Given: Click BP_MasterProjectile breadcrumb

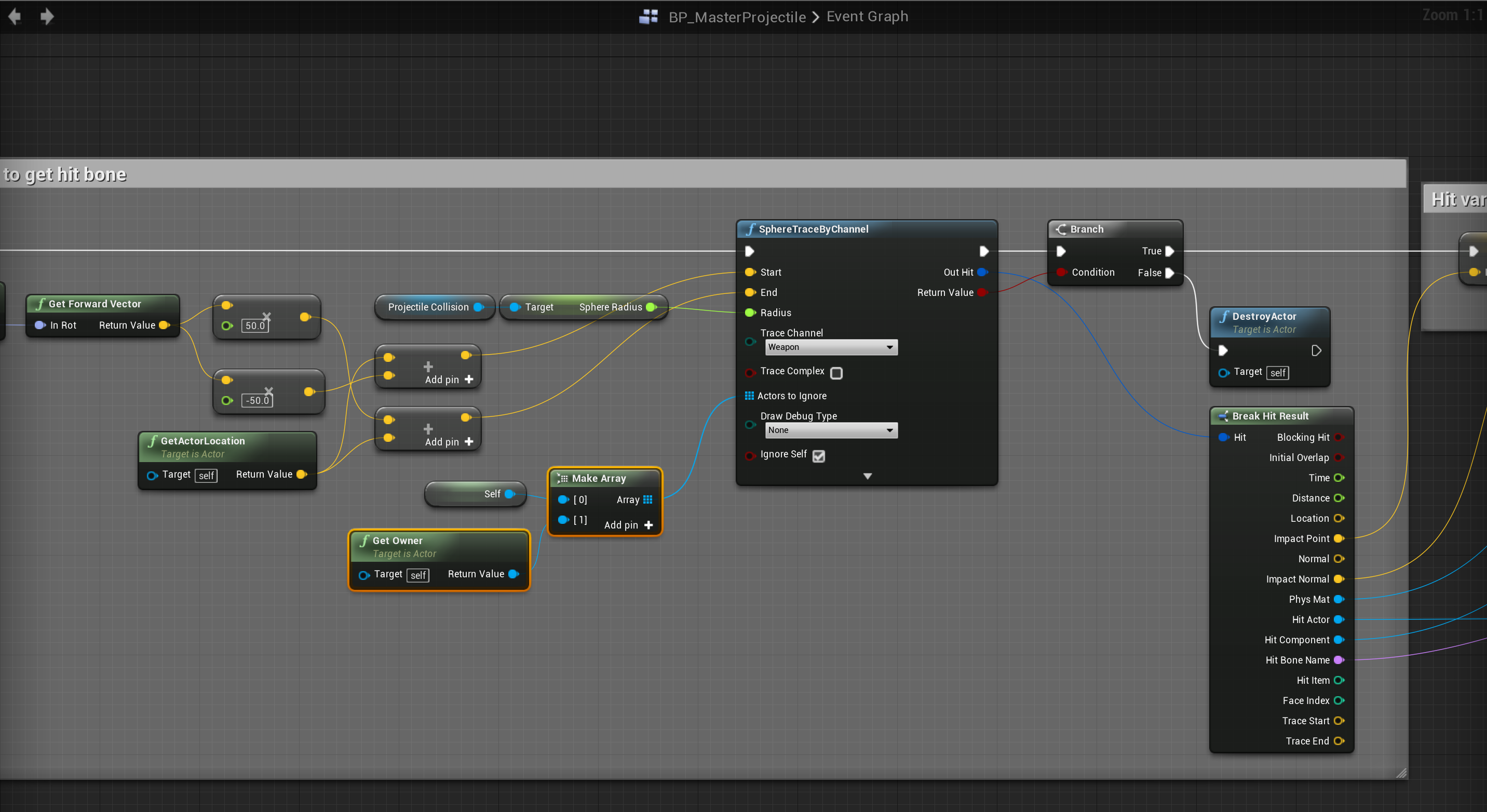Looking at the screenshot, I should point(737,17).
